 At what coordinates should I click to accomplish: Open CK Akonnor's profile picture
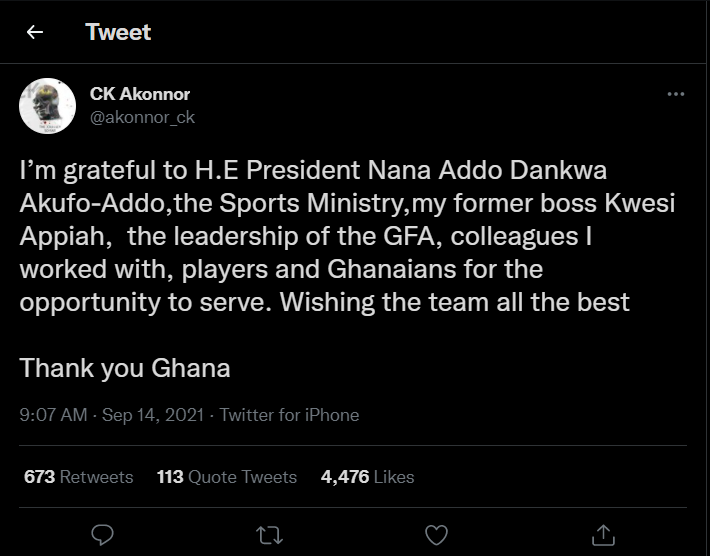tap(48, 106)
